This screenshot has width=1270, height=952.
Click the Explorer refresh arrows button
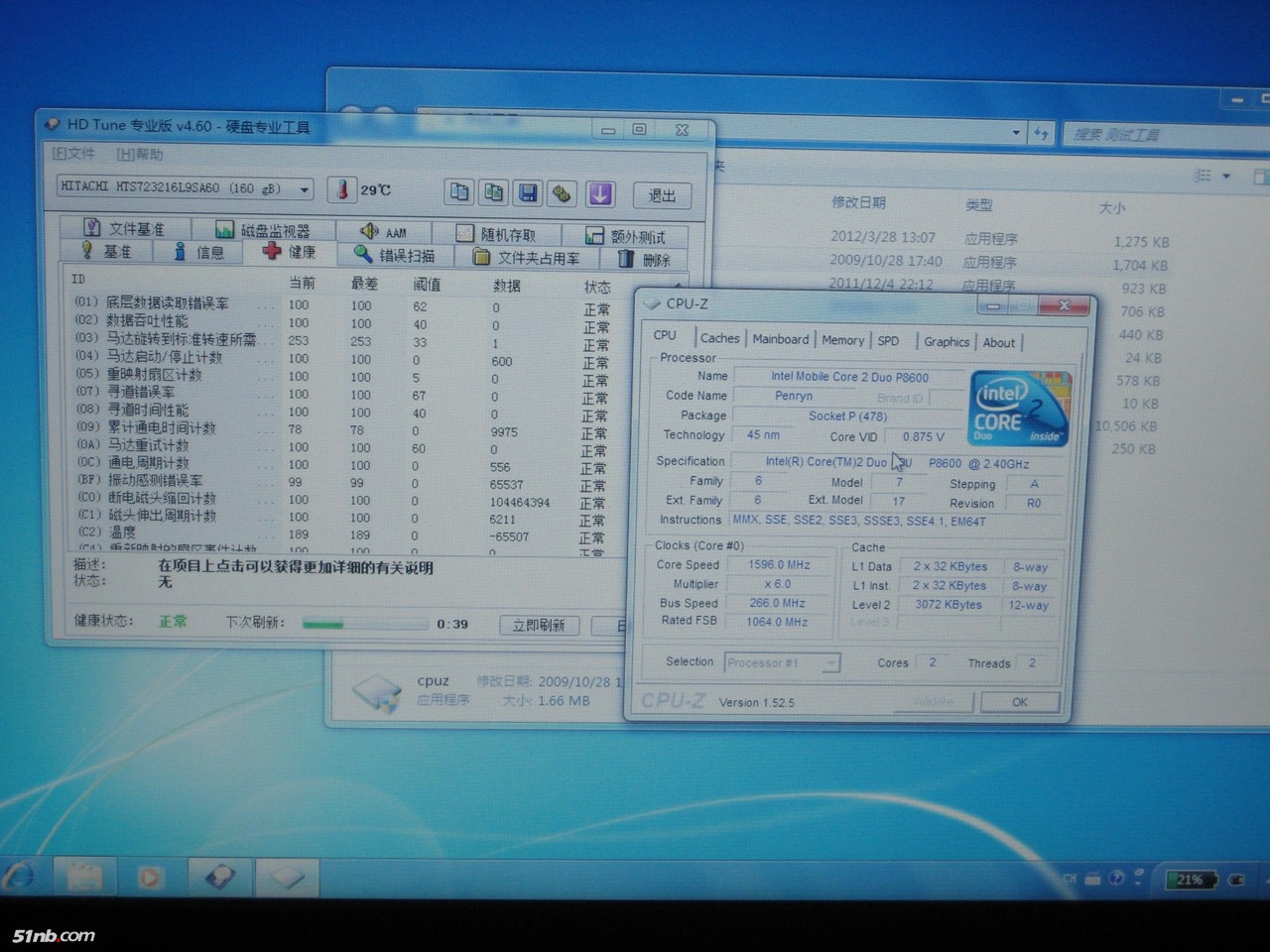pos(1041,132)
